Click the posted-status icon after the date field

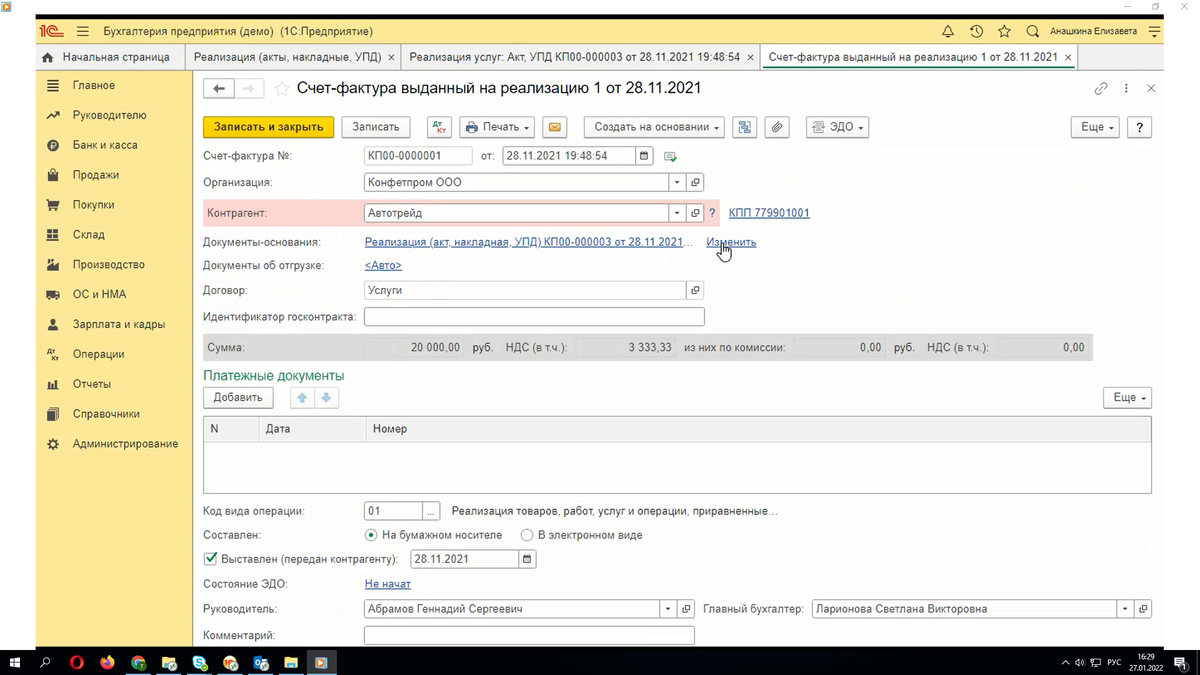pyautogui.click(x=670, y=156)
